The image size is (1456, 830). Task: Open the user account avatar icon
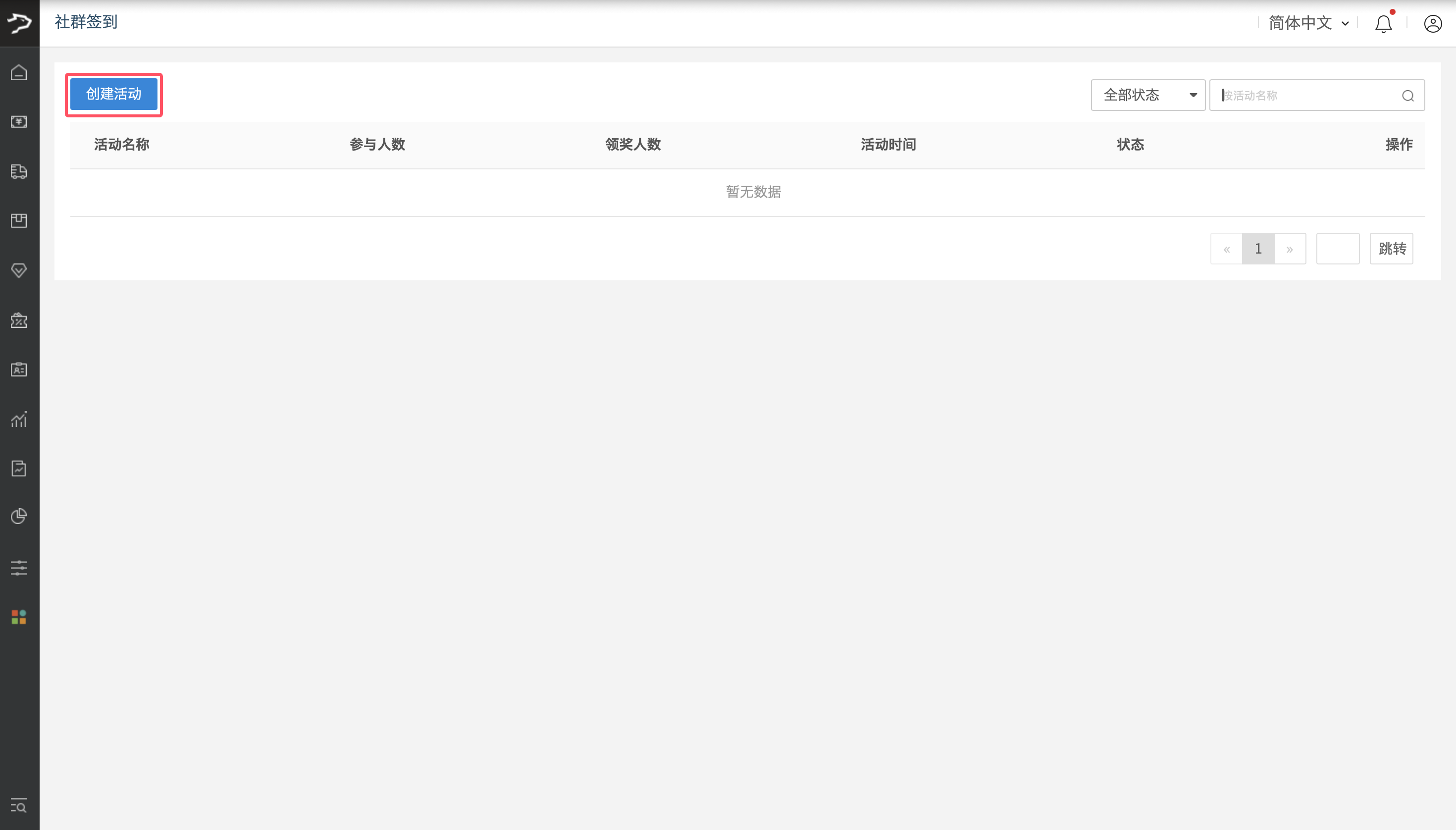pyautogui.click(x=1433, y=24)
